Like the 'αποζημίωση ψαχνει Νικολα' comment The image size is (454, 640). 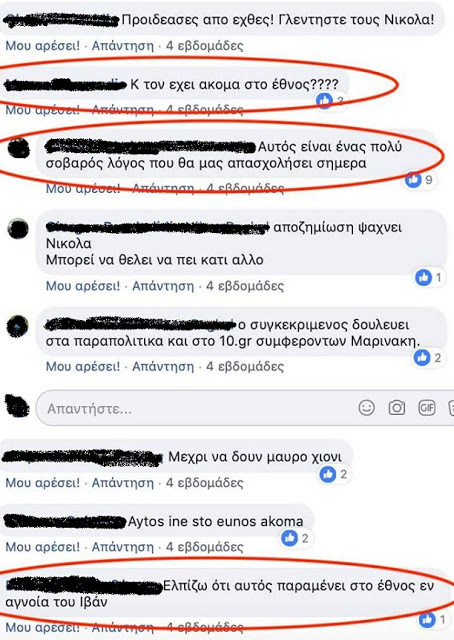(83, 286)
